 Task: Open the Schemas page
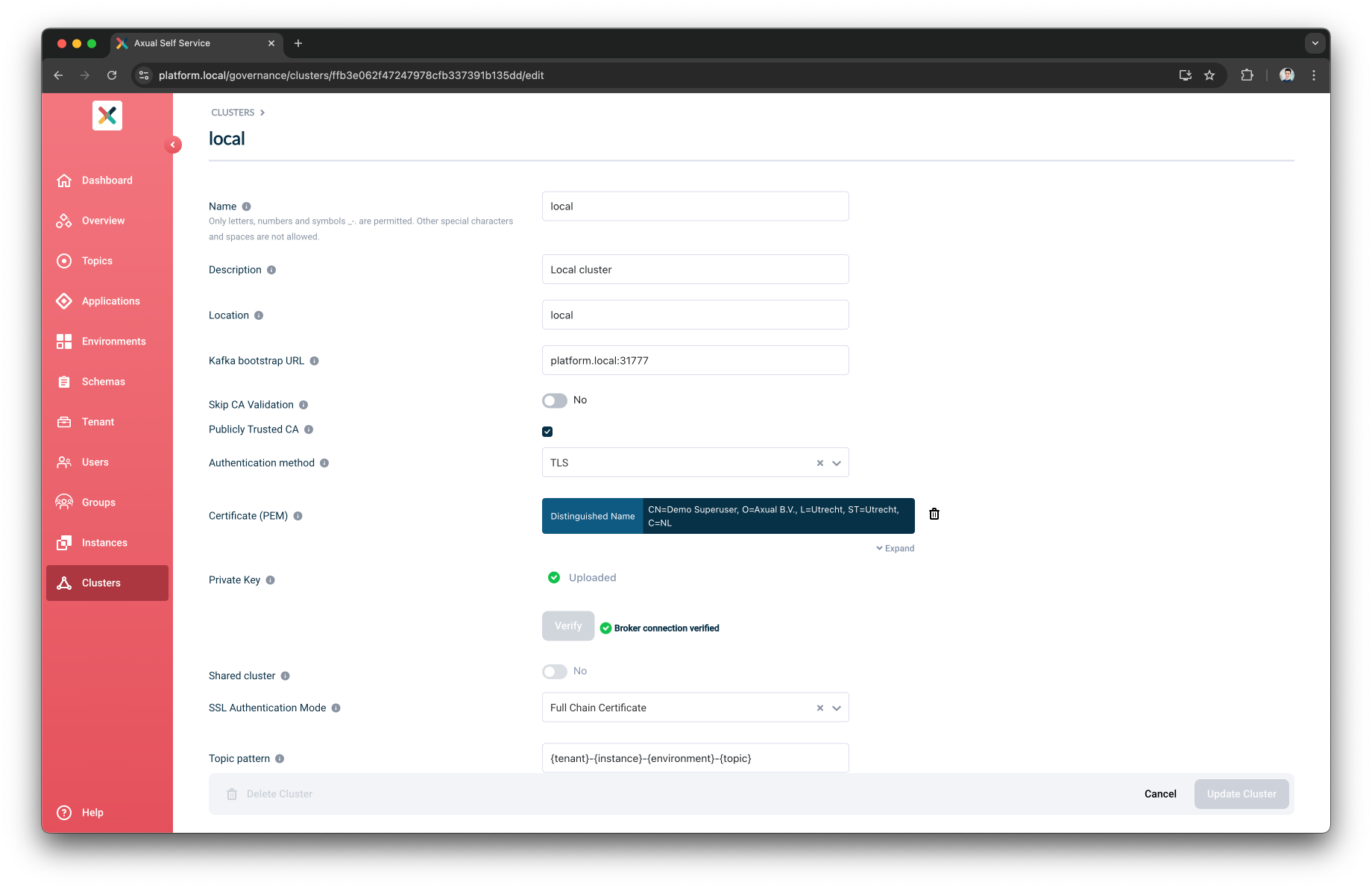[107, 382]
